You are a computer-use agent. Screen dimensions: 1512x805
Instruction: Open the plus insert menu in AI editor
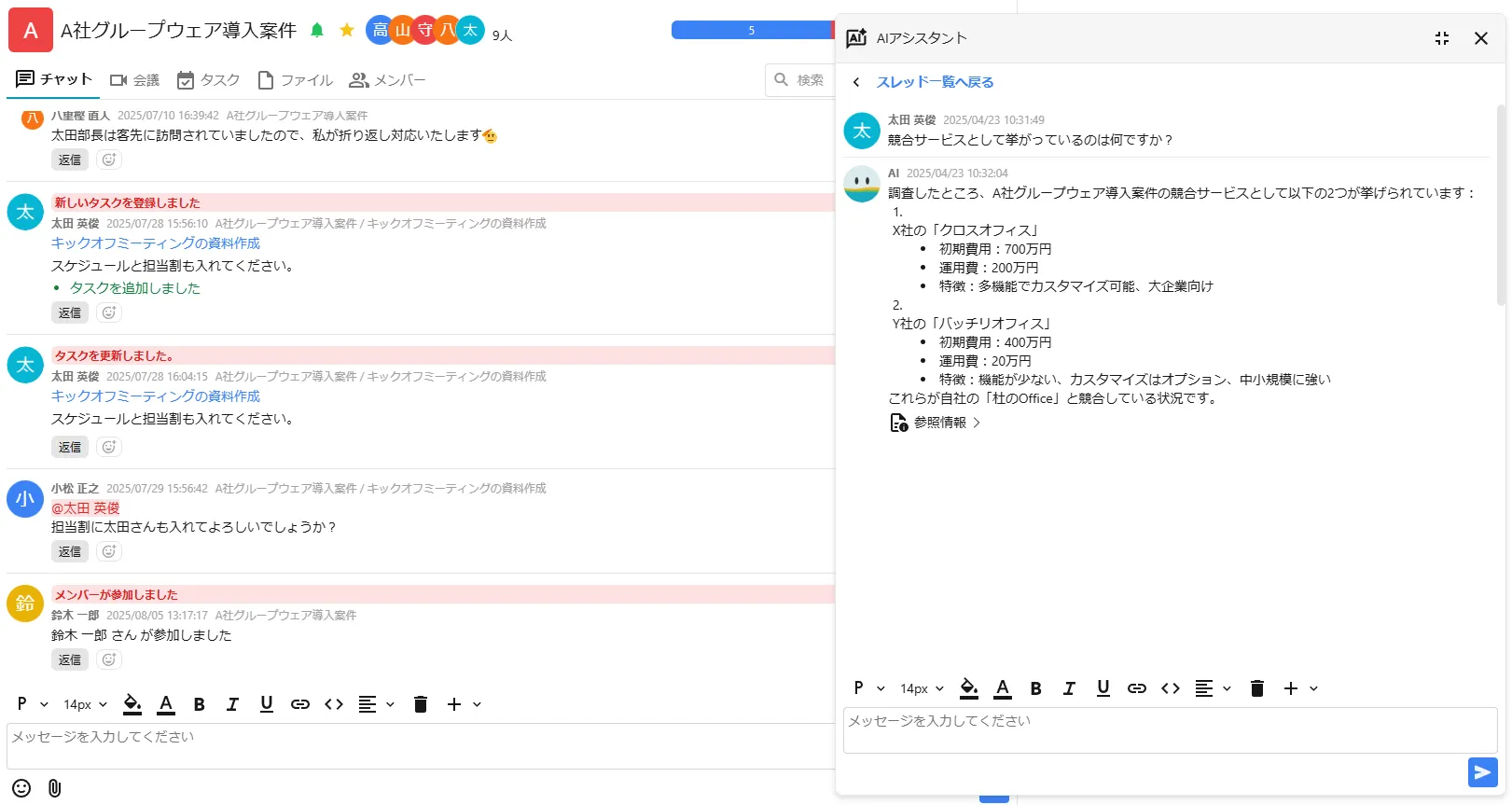(1300, 688)
